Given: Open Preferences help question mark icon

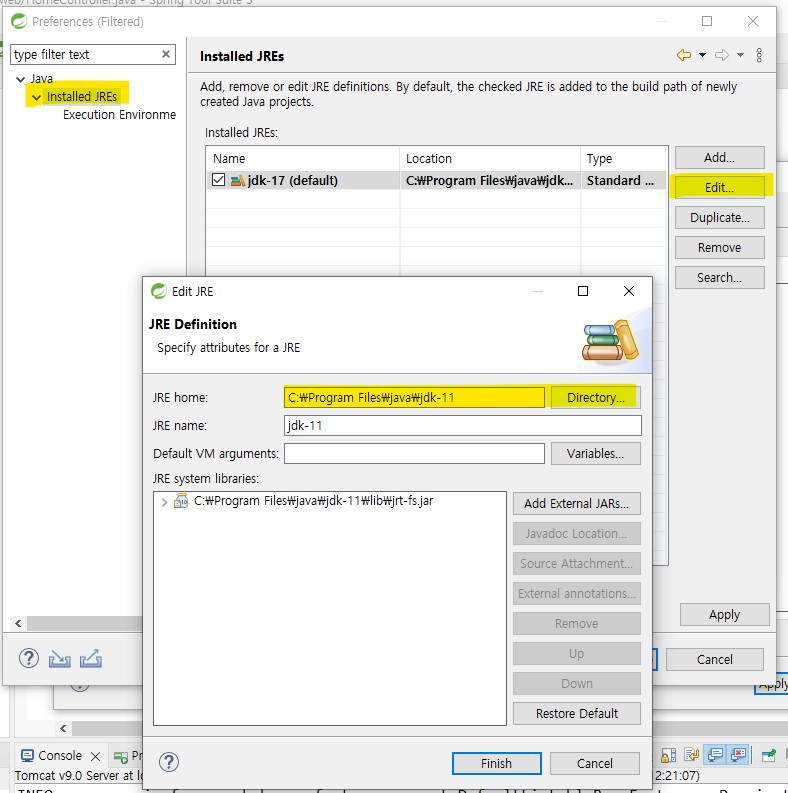Looking at the screenshot, I should [29, 658].
